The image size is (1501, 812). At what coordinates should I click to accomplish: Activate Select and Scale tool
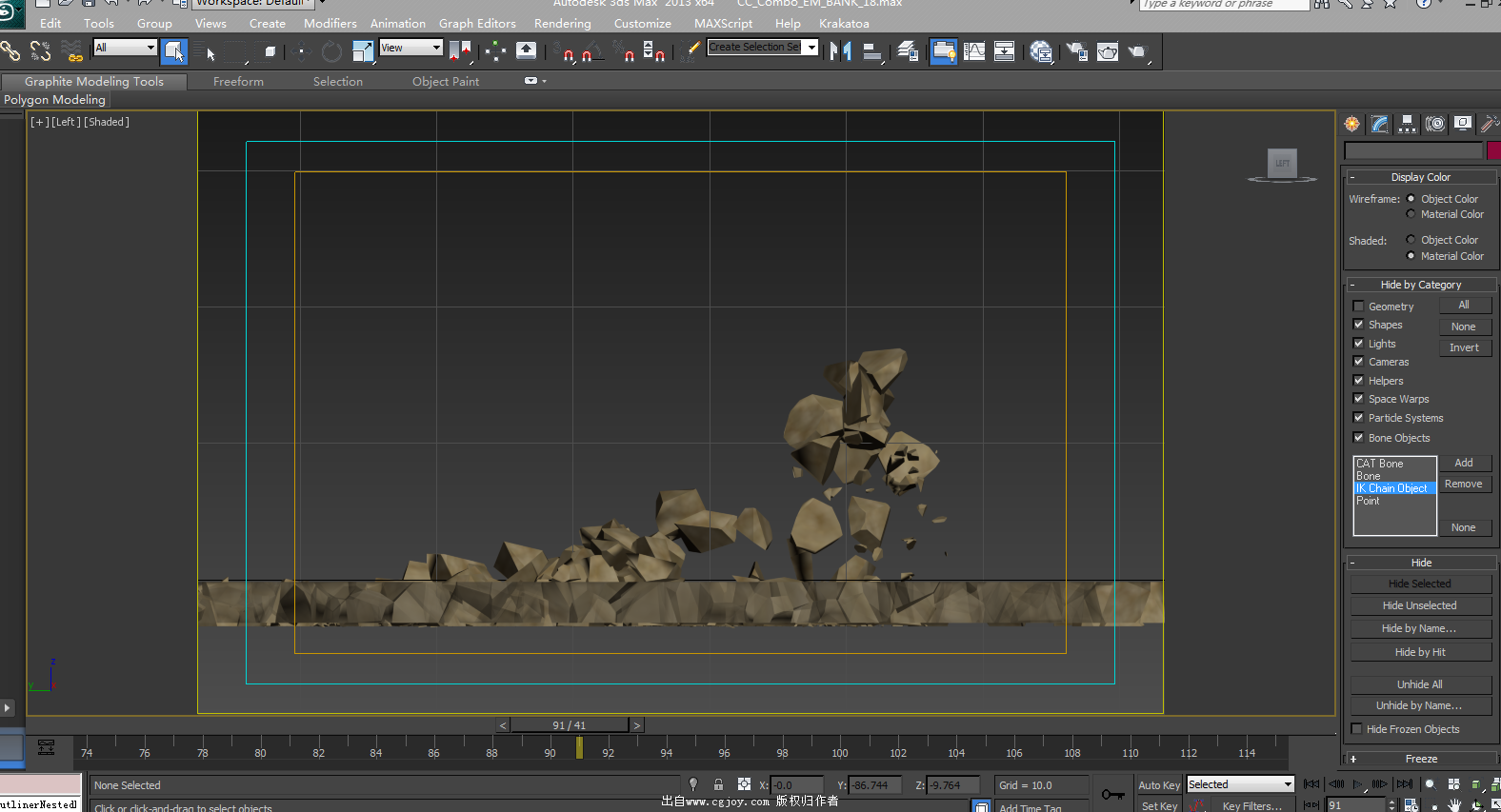[x=363, y=51]
